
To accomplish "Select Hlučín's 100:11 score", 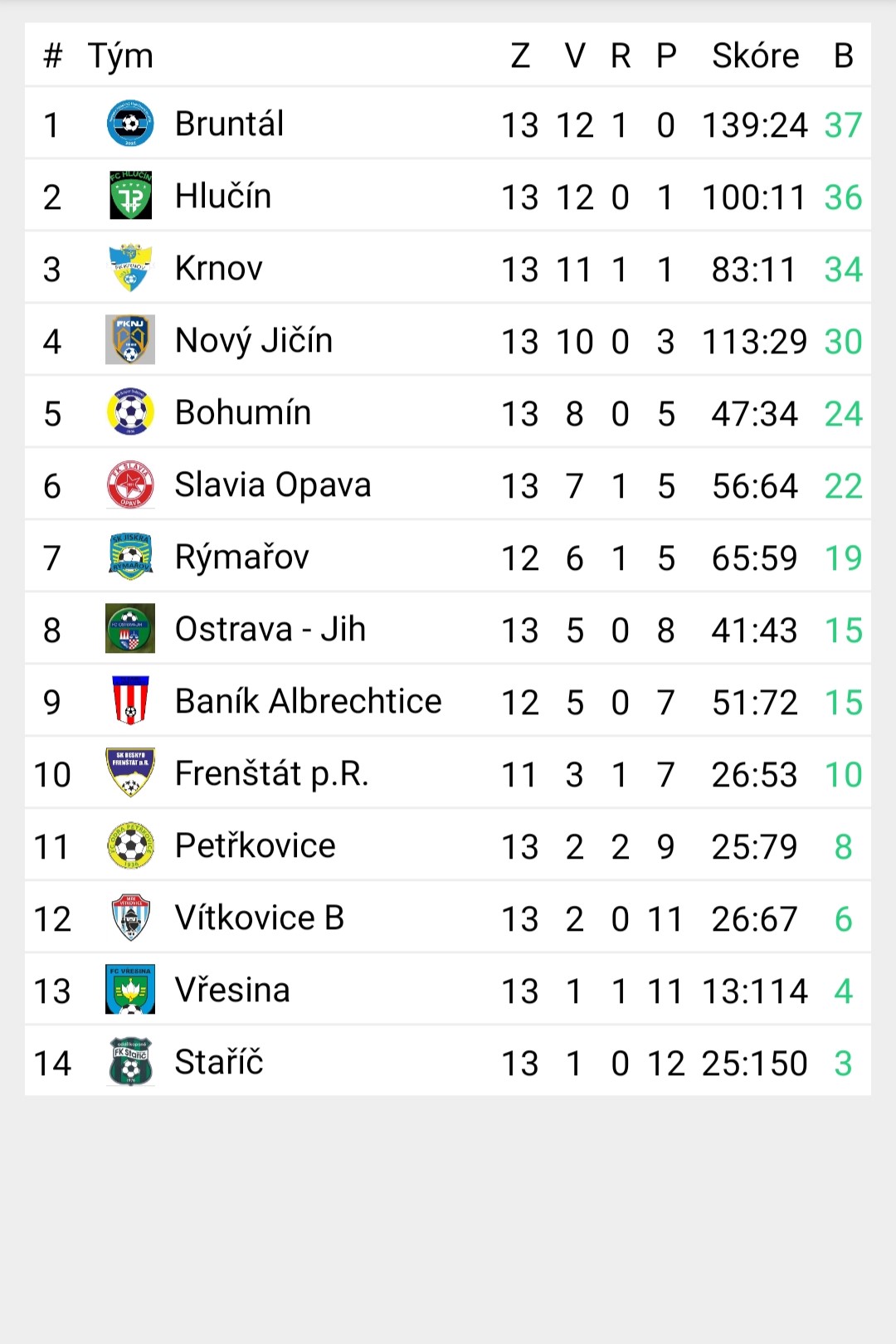I will 754,197.
